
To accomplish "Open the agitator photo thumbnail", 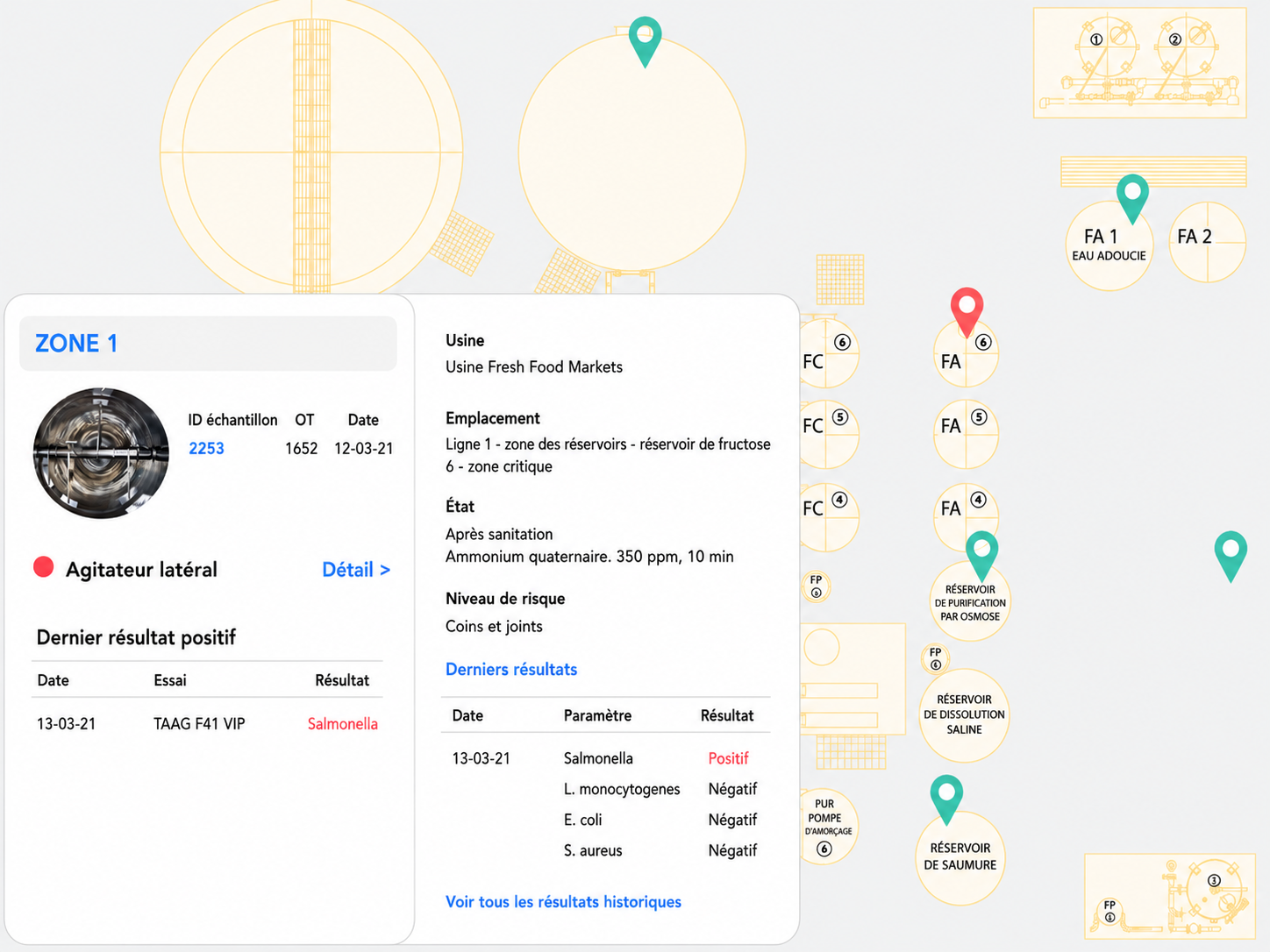I will tap(101, 453).
